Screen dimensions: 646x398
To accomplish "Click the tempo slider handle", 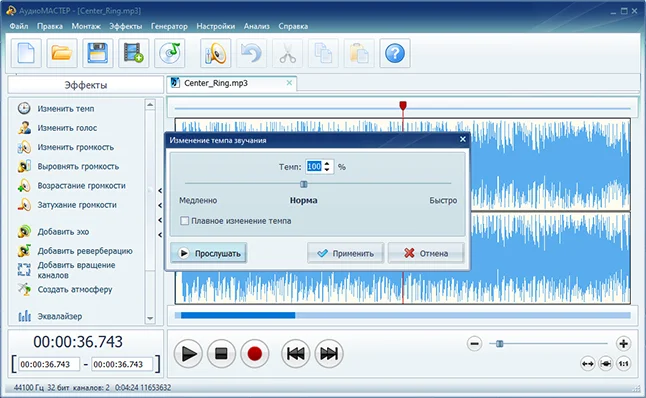I will [304, 184].
